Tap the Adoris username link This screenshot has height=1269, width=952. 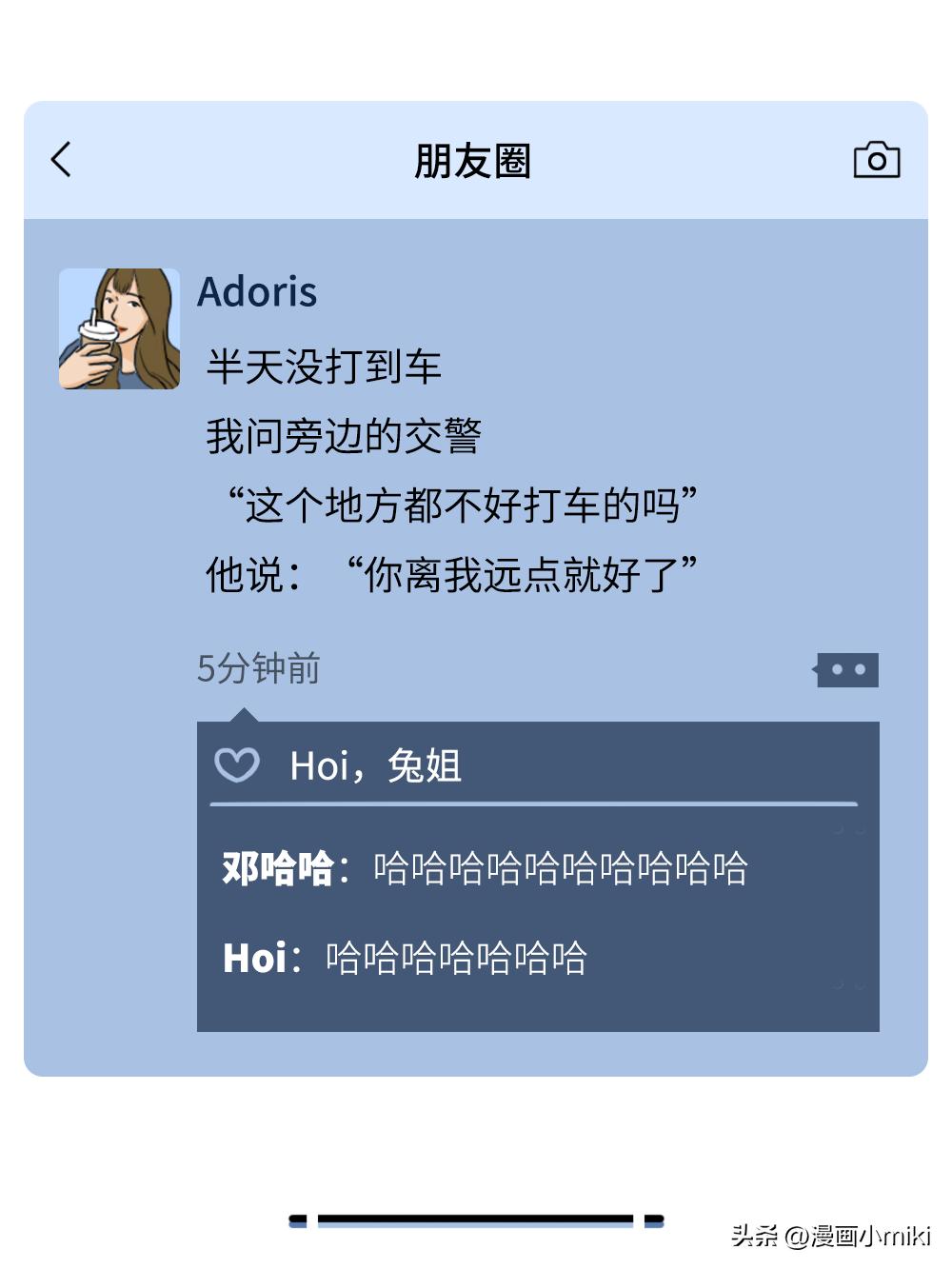[257, 291]
